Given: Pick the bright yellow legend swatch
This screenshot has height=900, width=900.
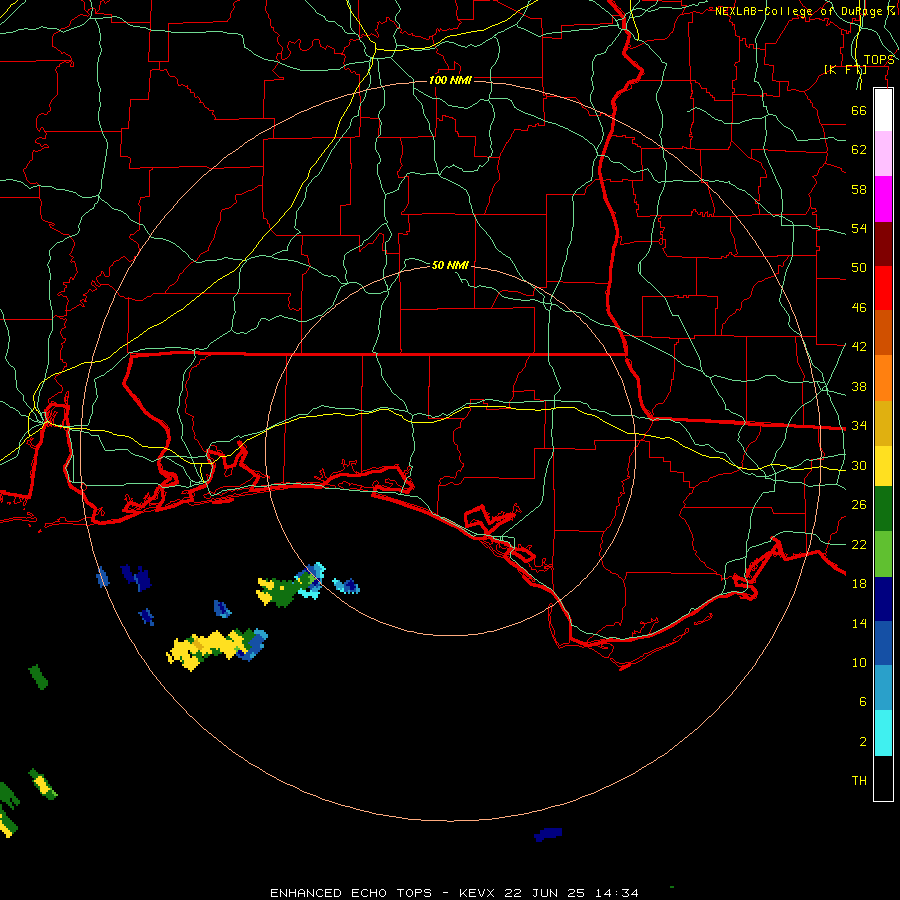Looking at the screenshot, I should point(883,465).
